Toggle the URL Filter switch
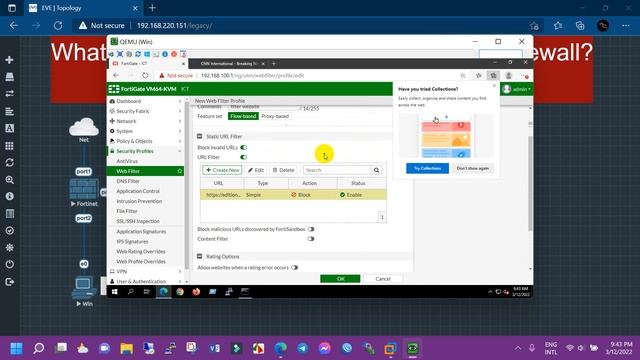Viewport: 640px width, 360px height. point(244,157)
